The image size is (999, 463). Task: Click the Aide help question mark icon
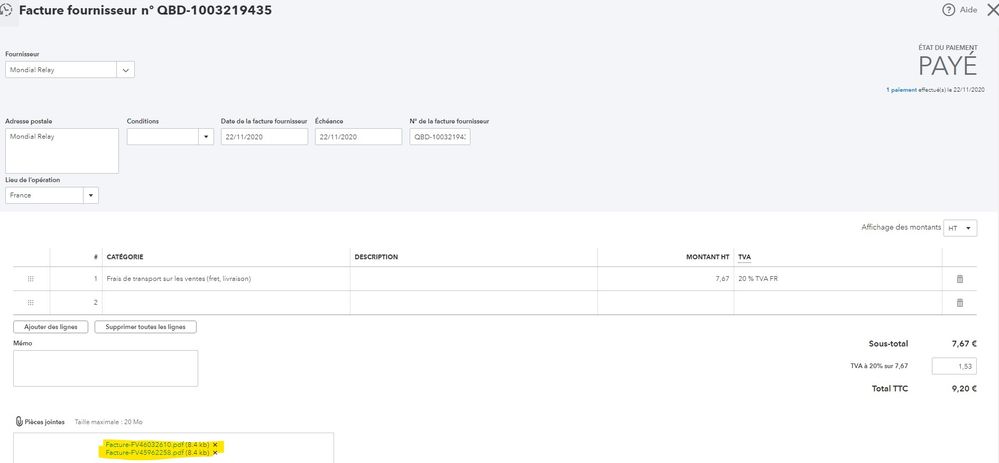(949, 10)
